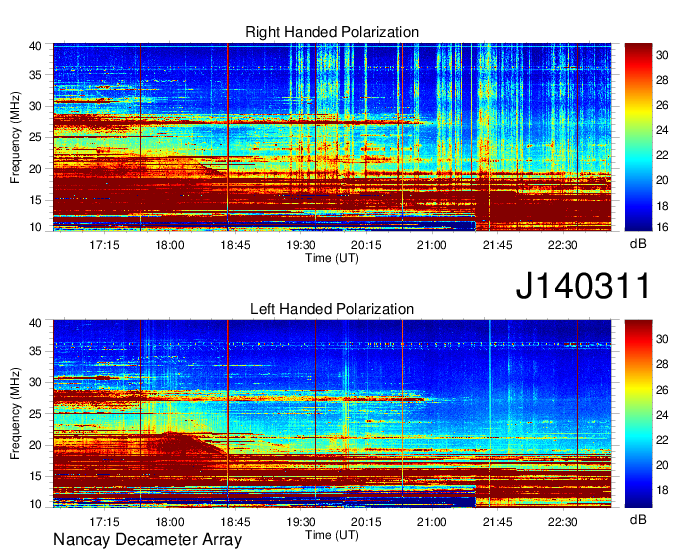Click the 40 MHz tick of the bottom plot
Screen dimensions: 680x552
35,323
